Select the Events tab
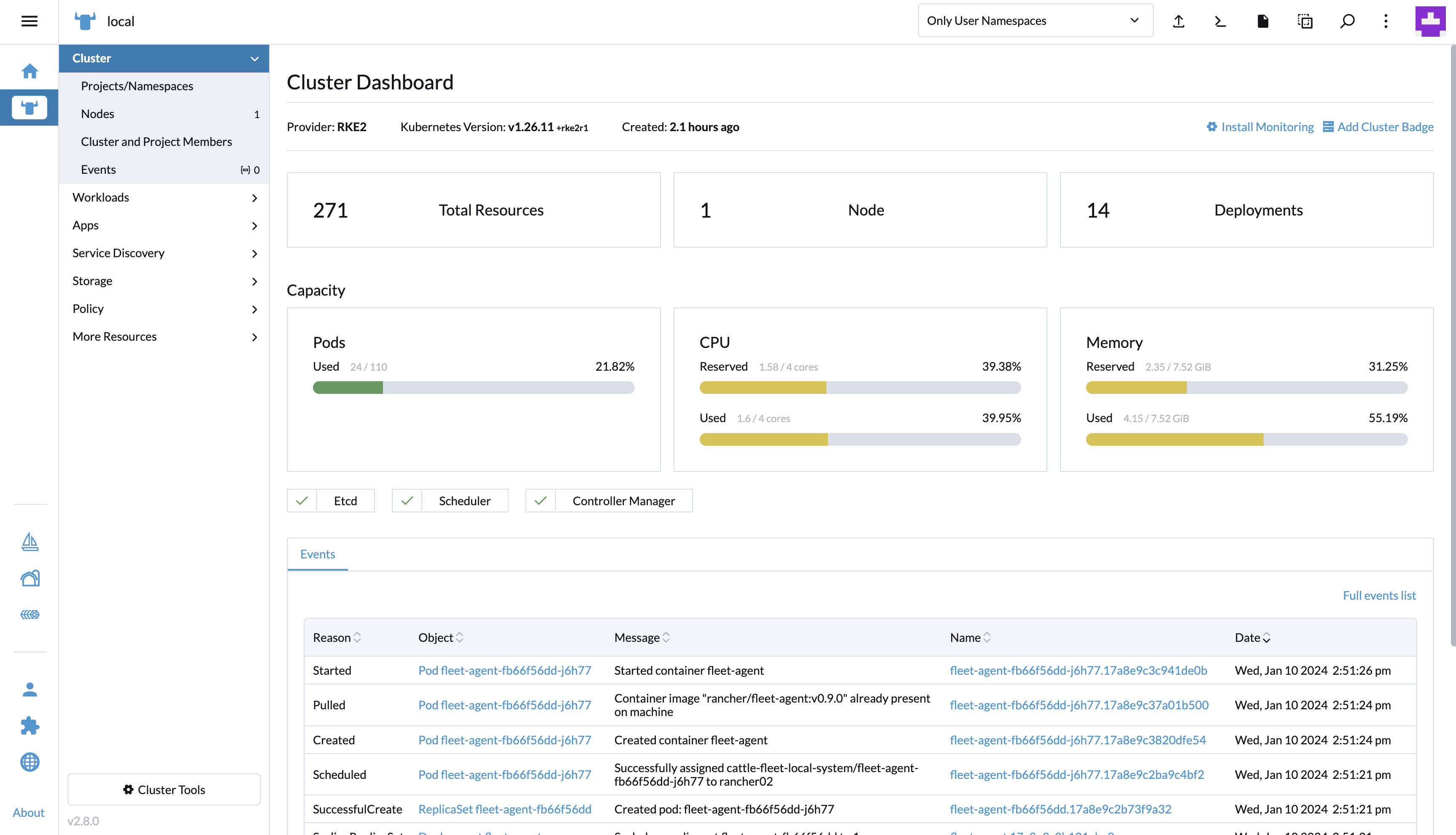 point(318,554)
